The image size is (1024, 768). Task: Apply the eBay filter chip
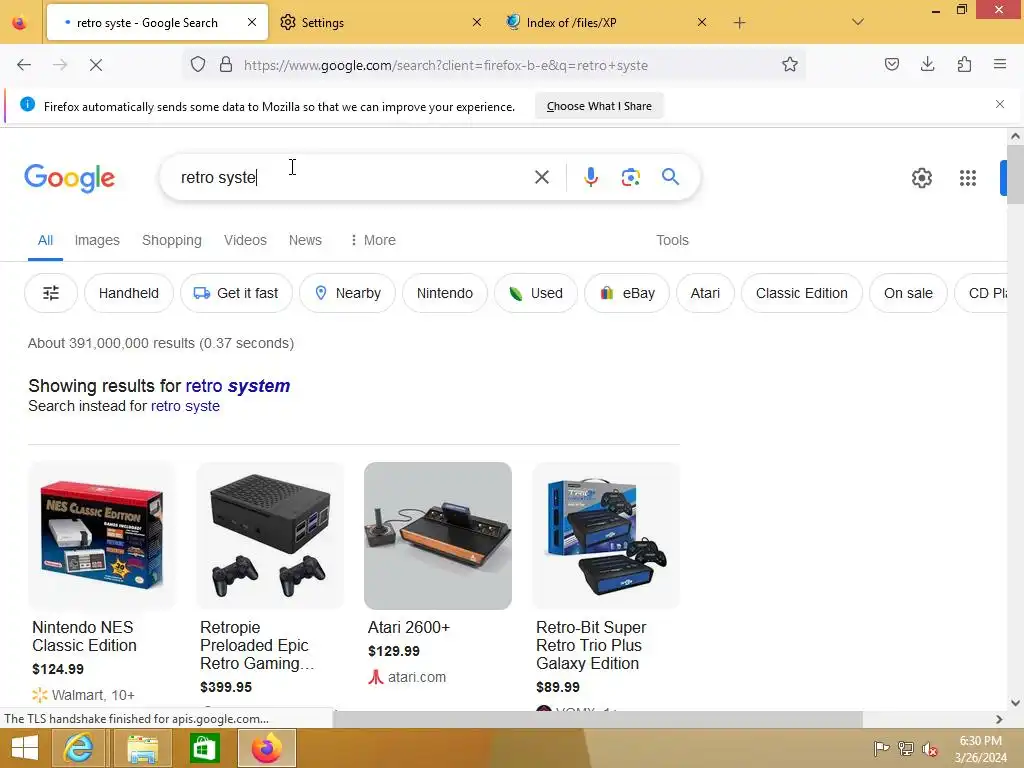click(626, 293)
